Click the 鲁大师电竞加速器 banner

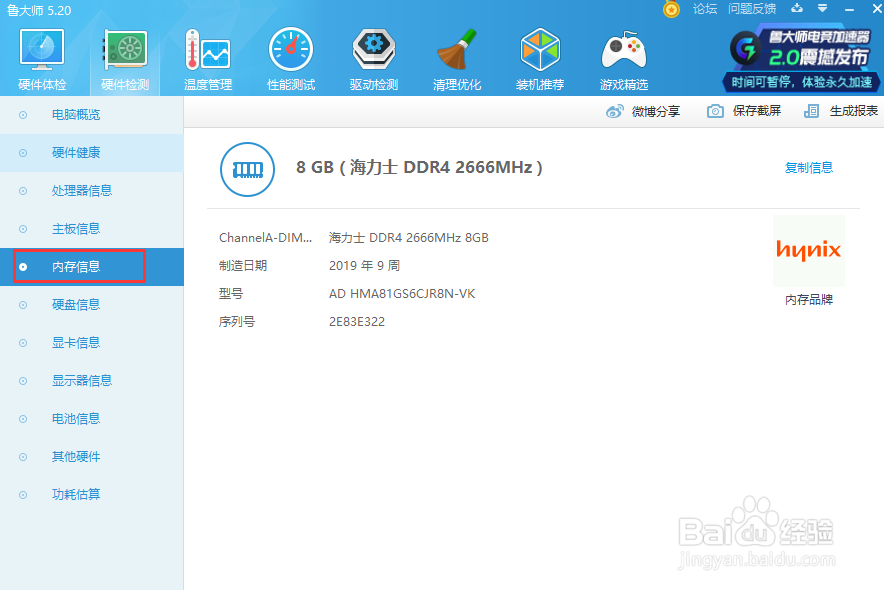801,58
